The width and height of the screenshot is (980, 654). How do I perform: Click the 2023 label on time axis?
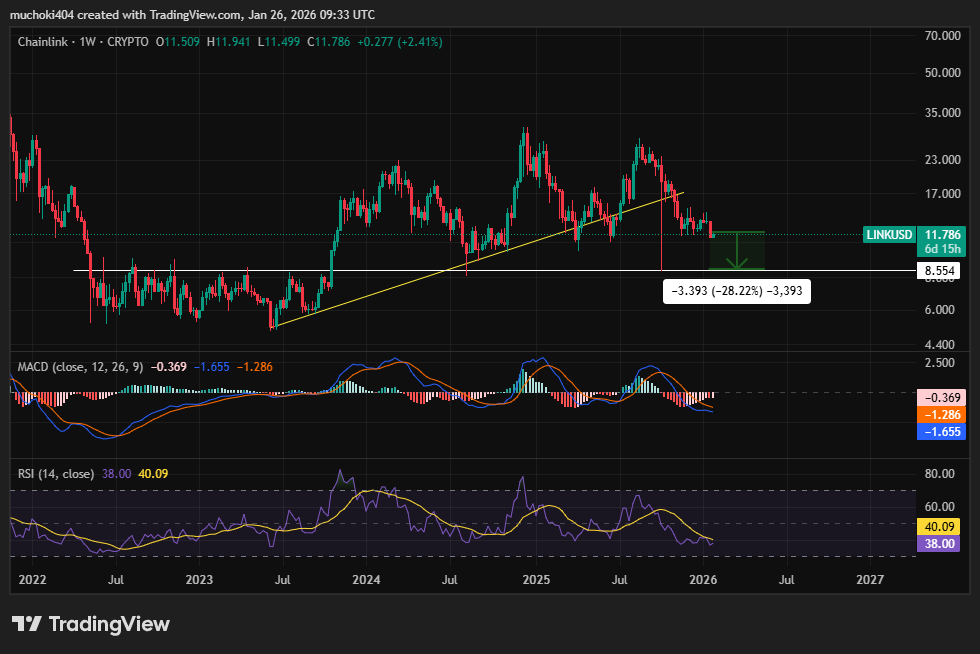click(199, 579)
